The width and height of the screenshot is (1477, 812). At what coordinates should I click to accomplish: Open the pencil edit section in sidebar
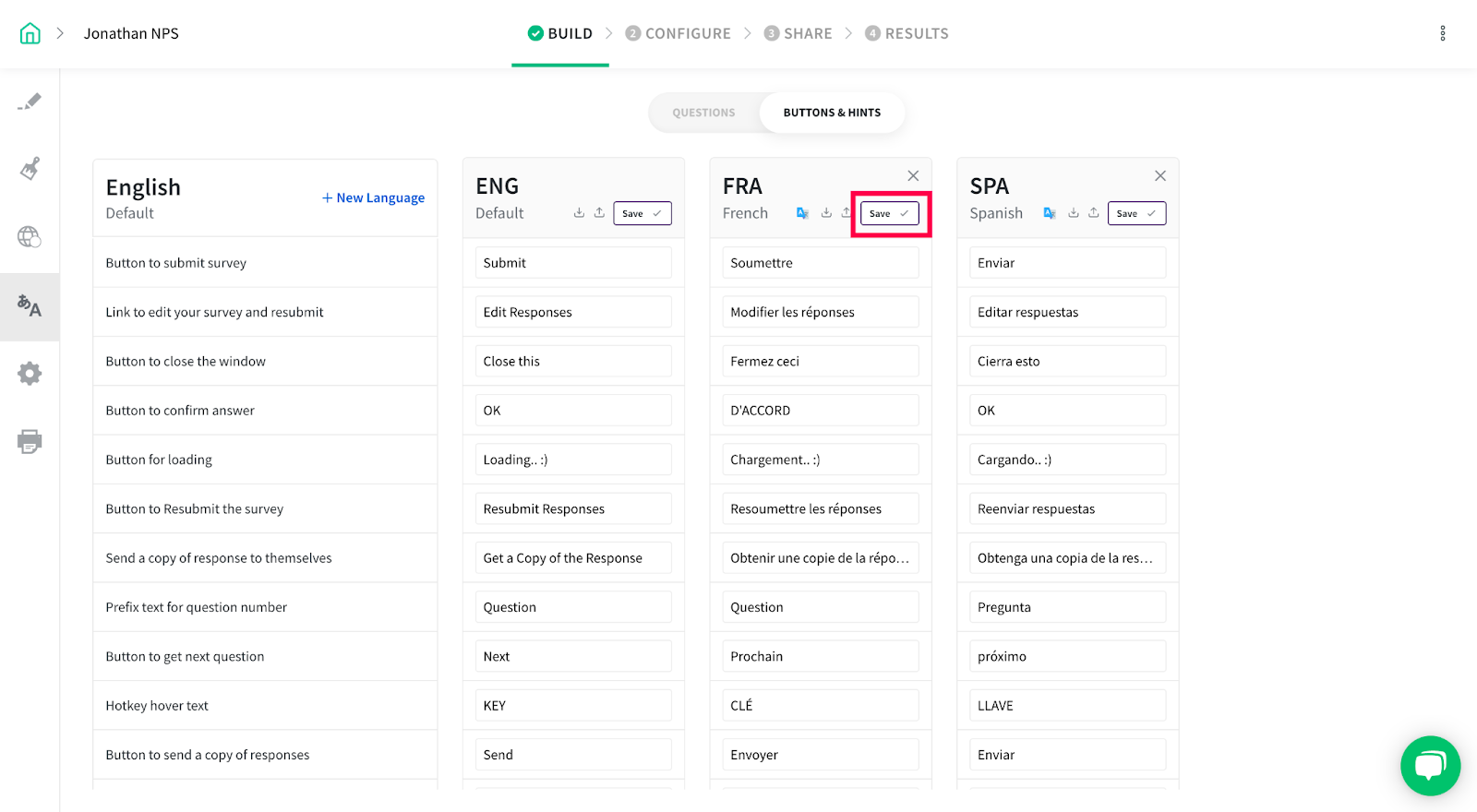(30, 101)
